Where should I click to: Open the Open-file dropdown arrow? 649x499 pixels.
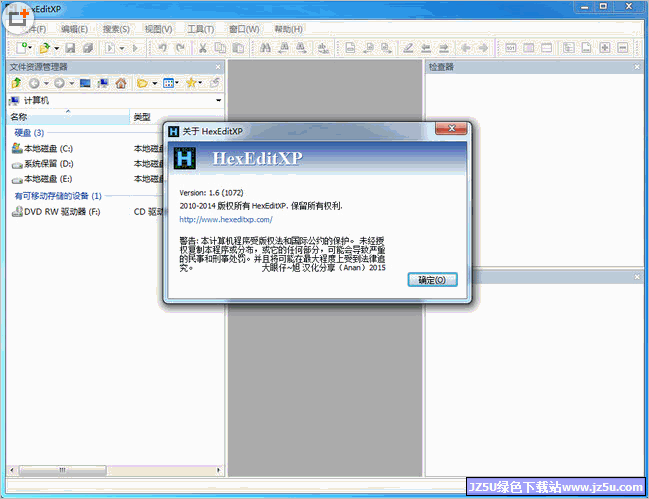[x=56, y=48]
